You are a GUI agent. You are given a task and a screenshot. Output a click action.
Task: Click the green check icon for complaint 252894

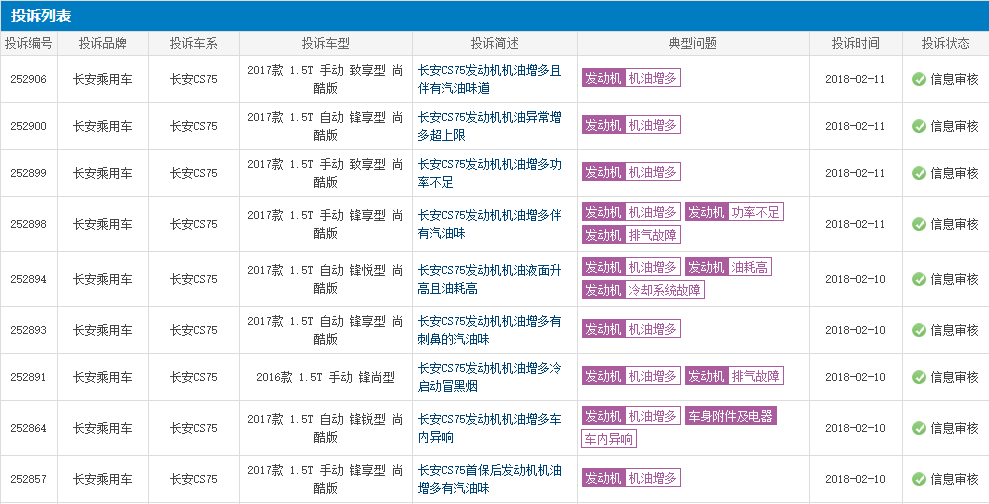[918, 279]
